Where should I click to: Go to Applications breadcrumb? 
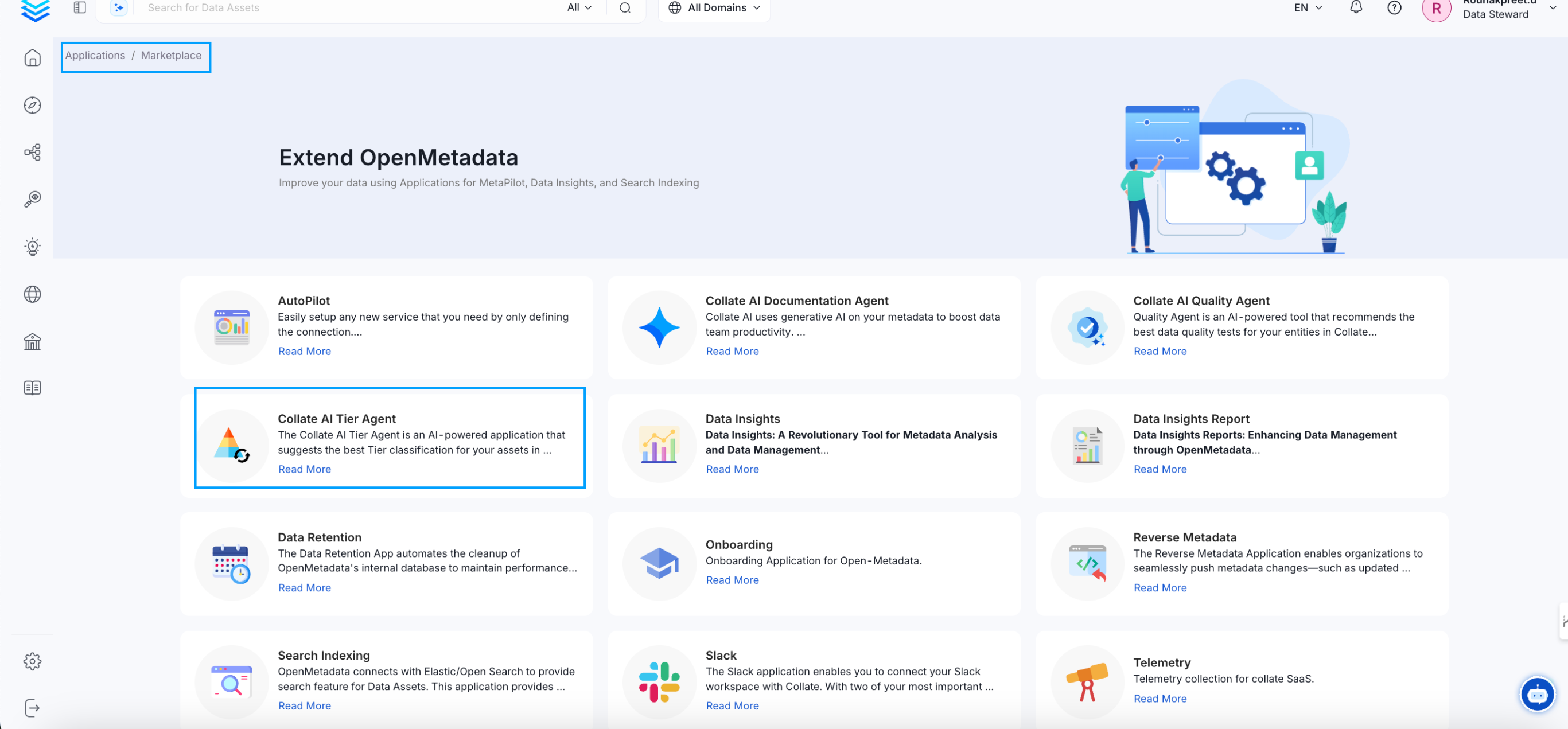pyautogui.click(x=95, y=56)
